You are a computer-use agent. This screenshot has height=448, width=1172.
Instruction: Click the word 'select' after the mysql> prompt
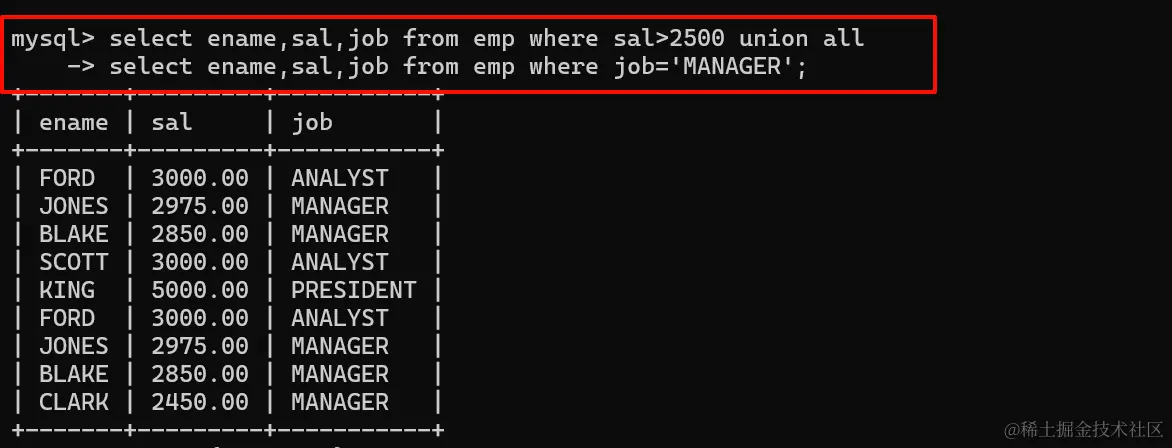tap(150, 39)
